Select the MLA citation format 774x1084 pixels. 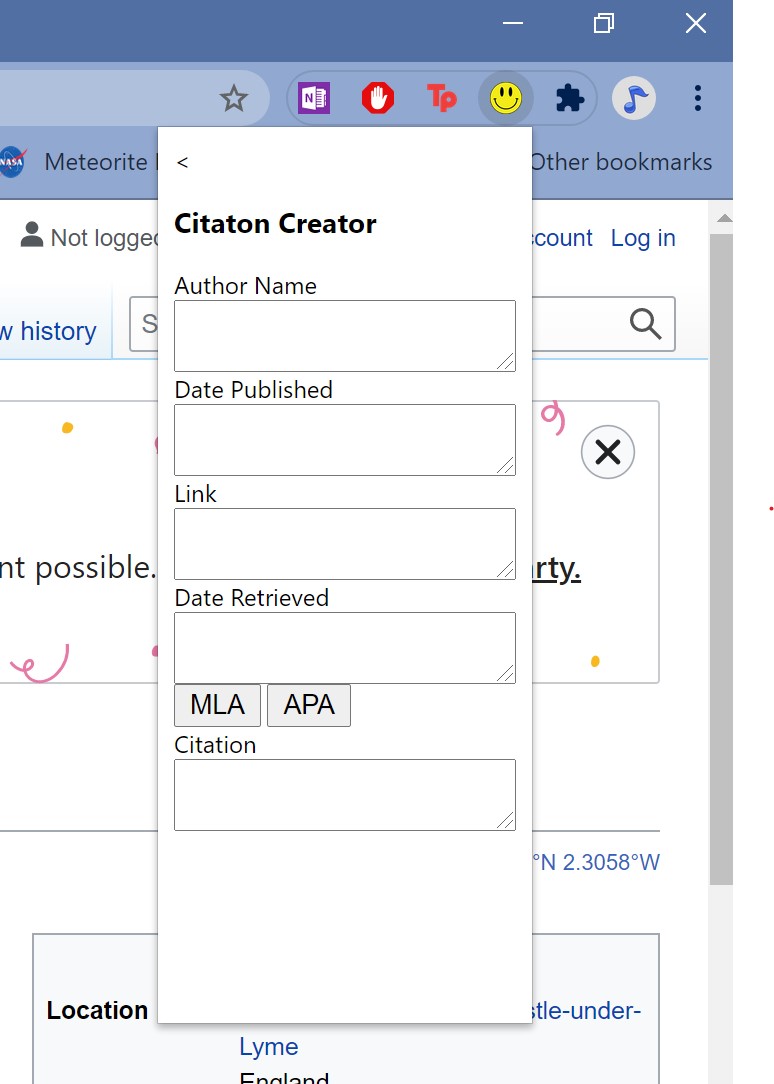tap(217, 705)
